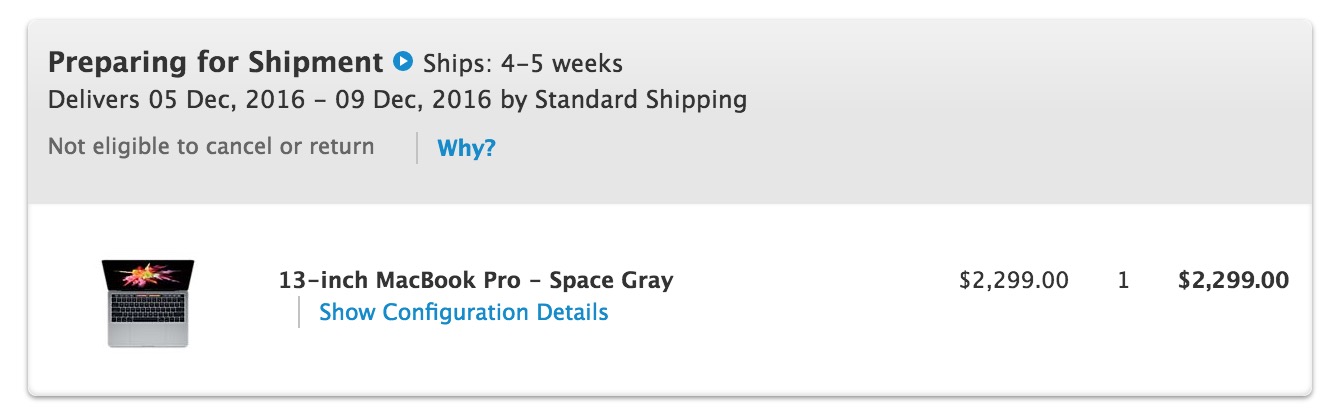The width and height of the screenshot is (1338, 420).
Task: Click the vertical divider before "Why?"
Action: pos(417,148)
